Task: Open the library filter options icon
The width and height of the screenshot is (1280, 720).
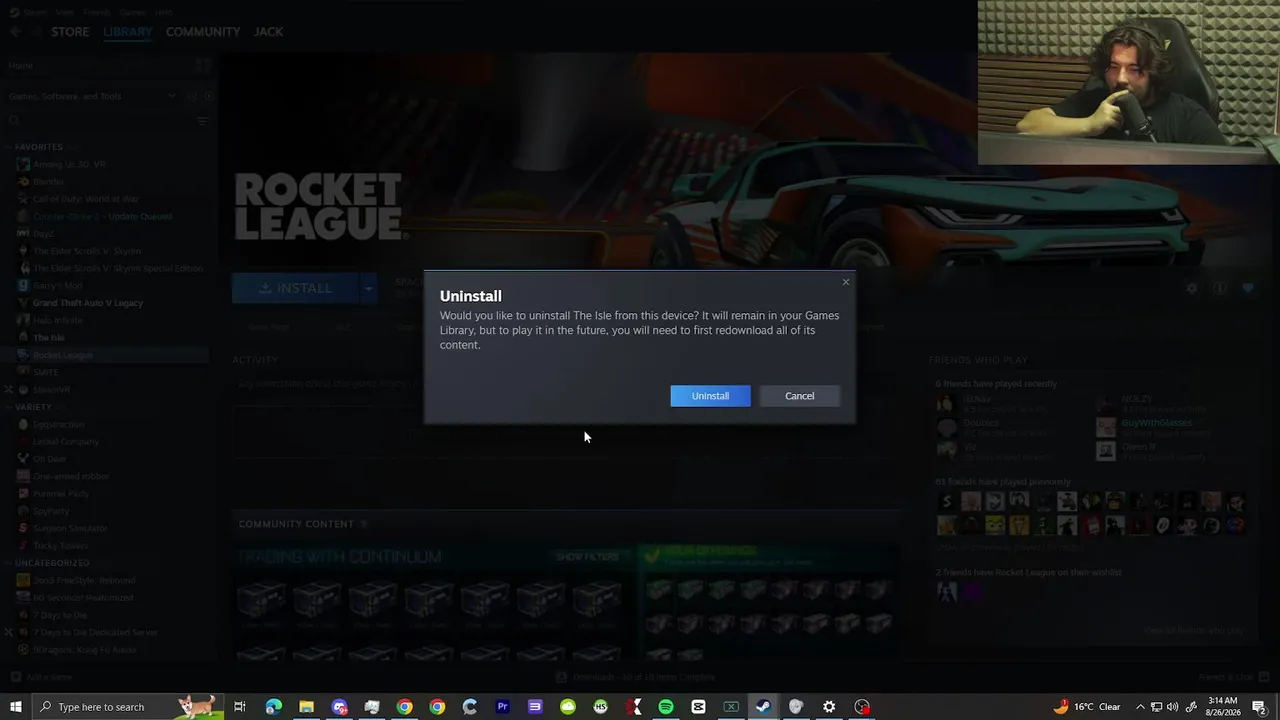Action: (x=202, y=121)
